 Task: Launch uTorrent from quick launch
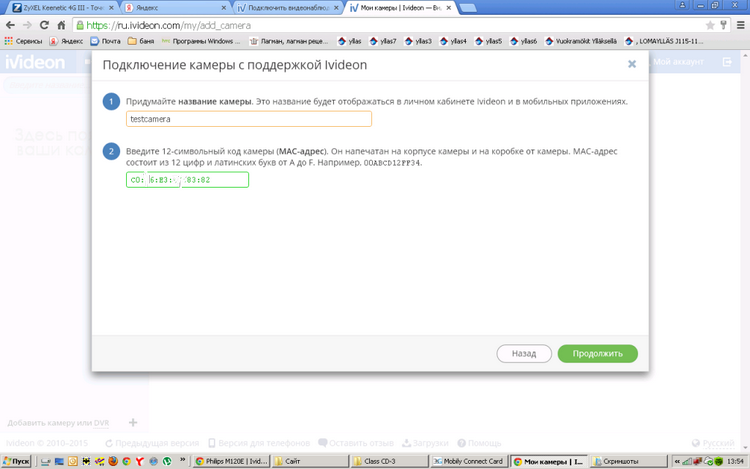pos(167,461)
